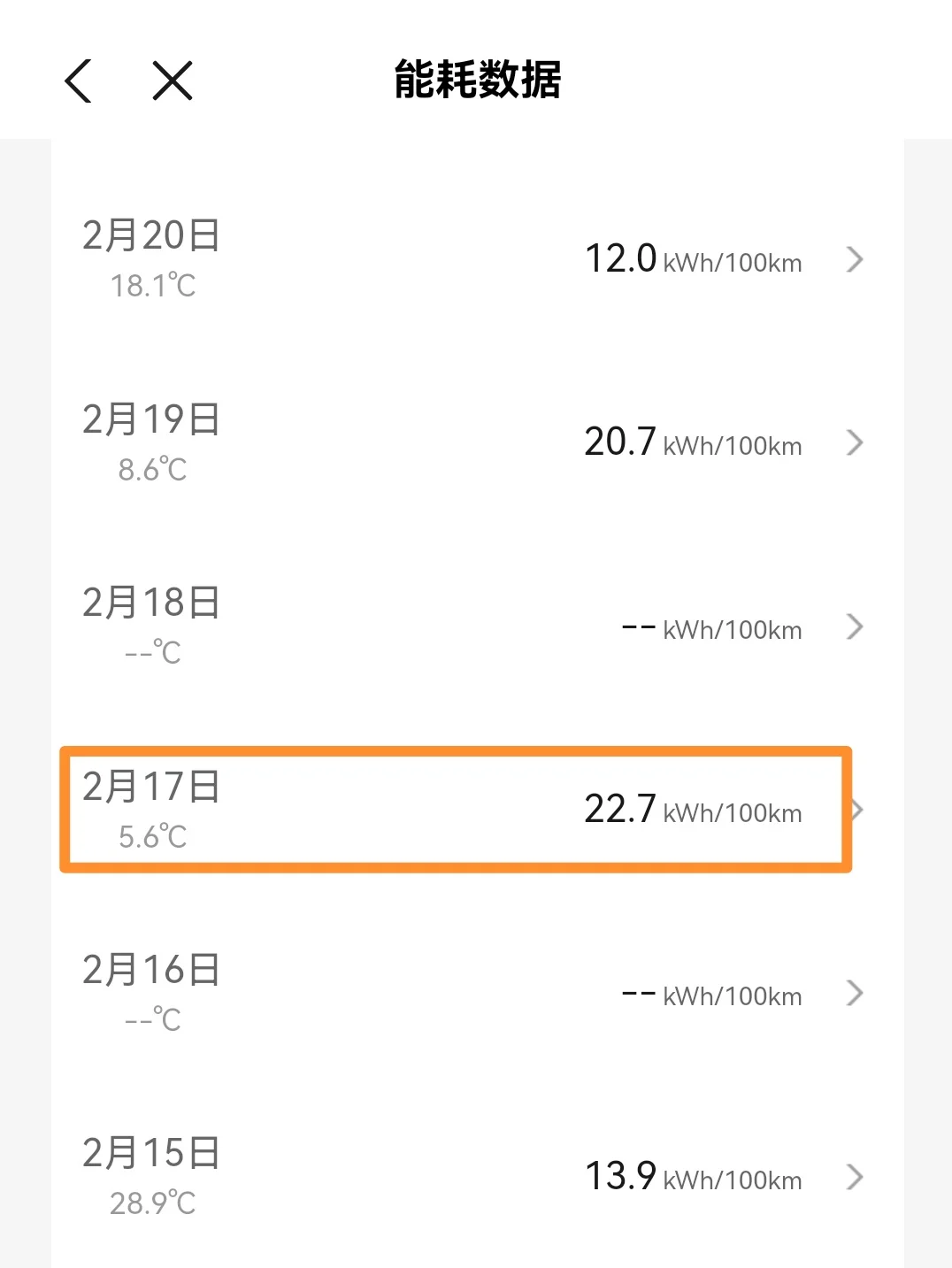Expand February 17 entry chevron

[x=856, y=810]
